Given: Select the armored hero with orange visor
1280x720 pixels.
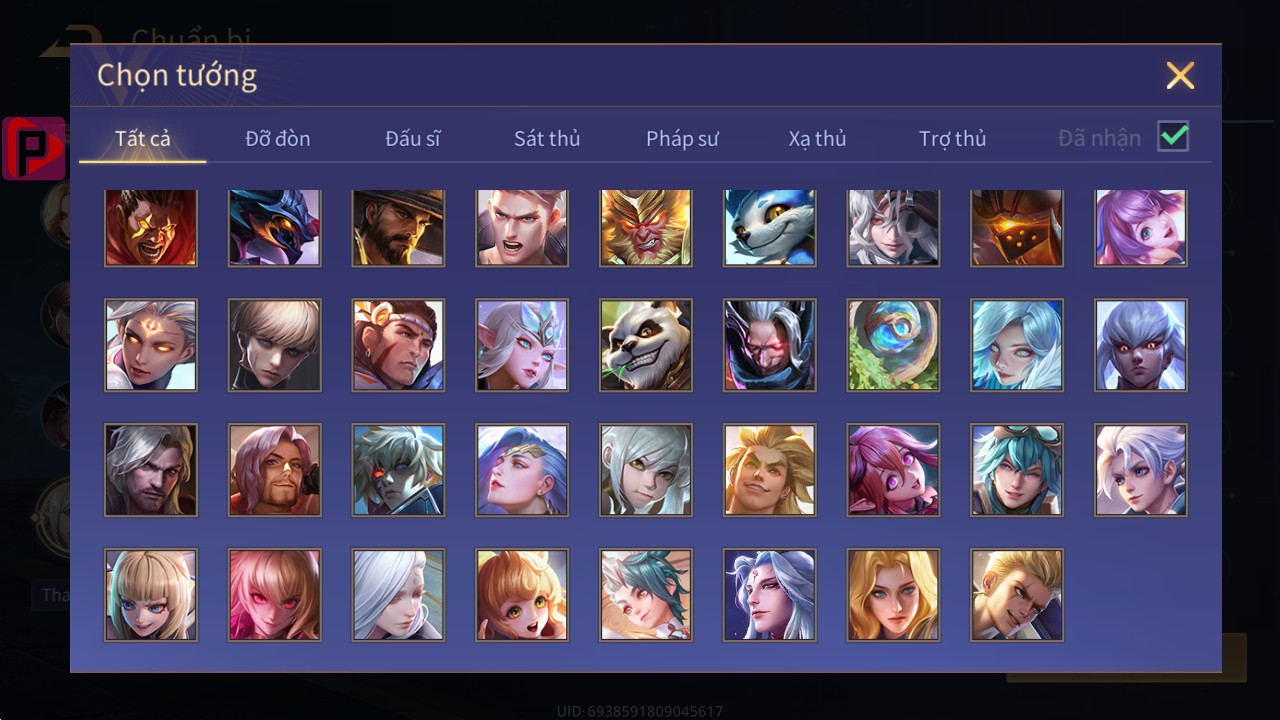Looking at the screenshot, I should [x=1017, y=228].
